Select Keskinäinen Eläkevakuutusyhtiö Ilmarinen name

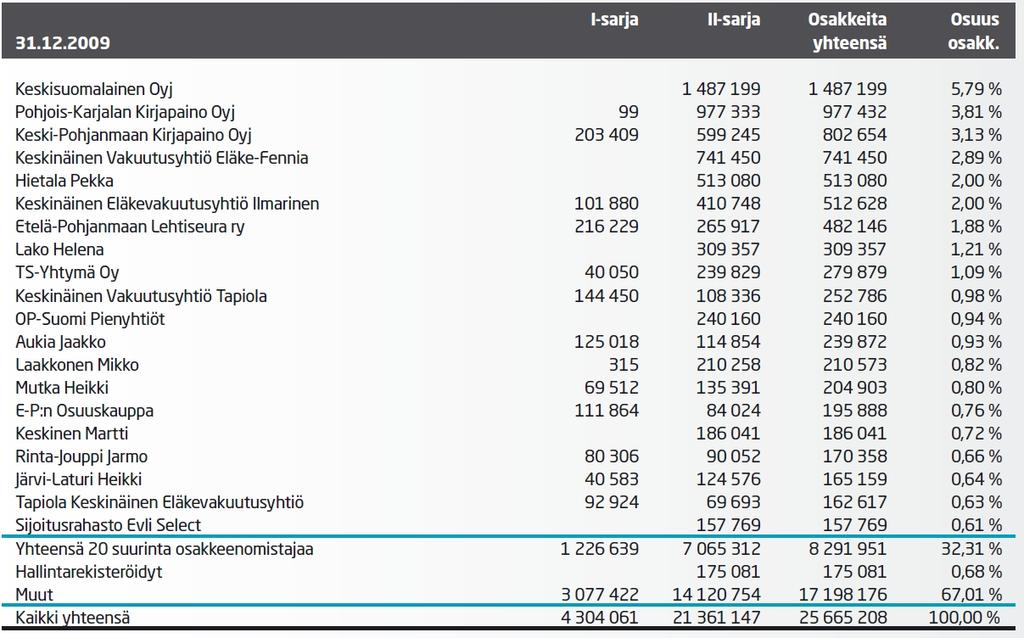click(x=167, y=204)
